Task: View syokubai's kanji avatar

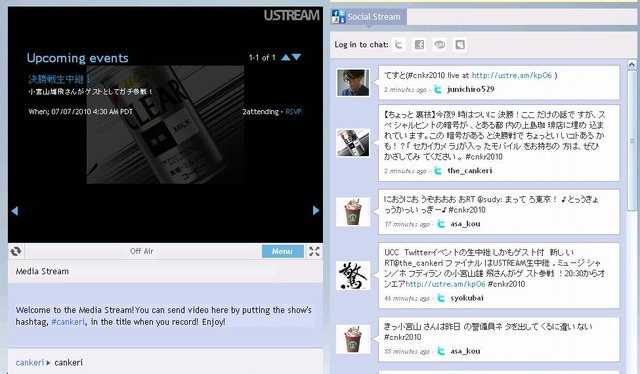Action: click(x=353, y=276)
